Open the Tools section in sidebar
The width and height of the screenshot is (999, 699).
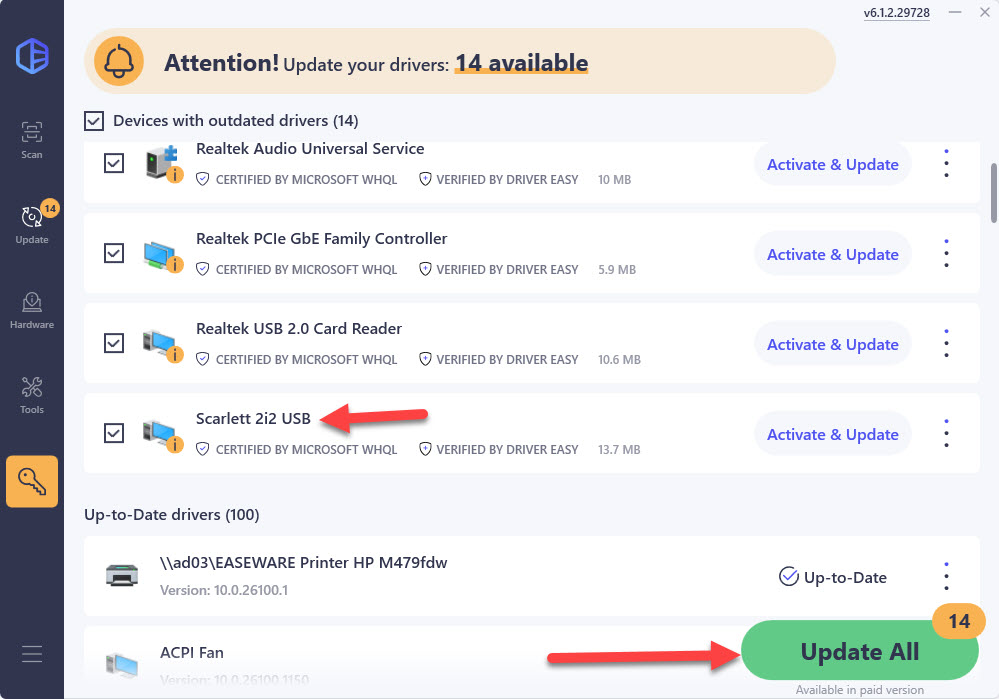(32, 394)
